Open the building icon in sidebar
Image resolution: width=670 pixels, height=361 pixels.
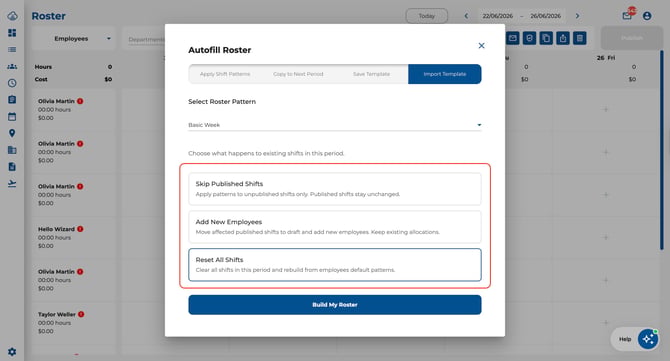(12, 150)
